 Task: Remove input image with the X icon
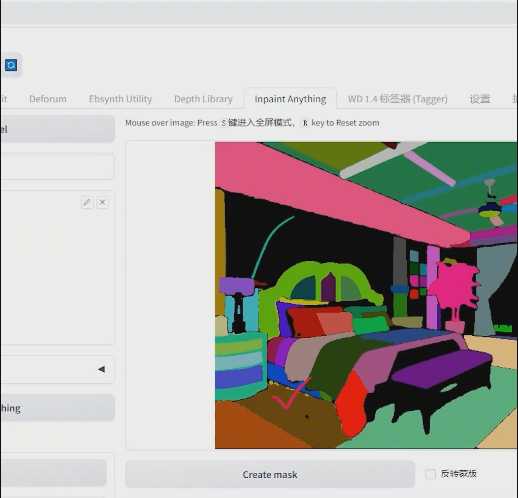102,203
